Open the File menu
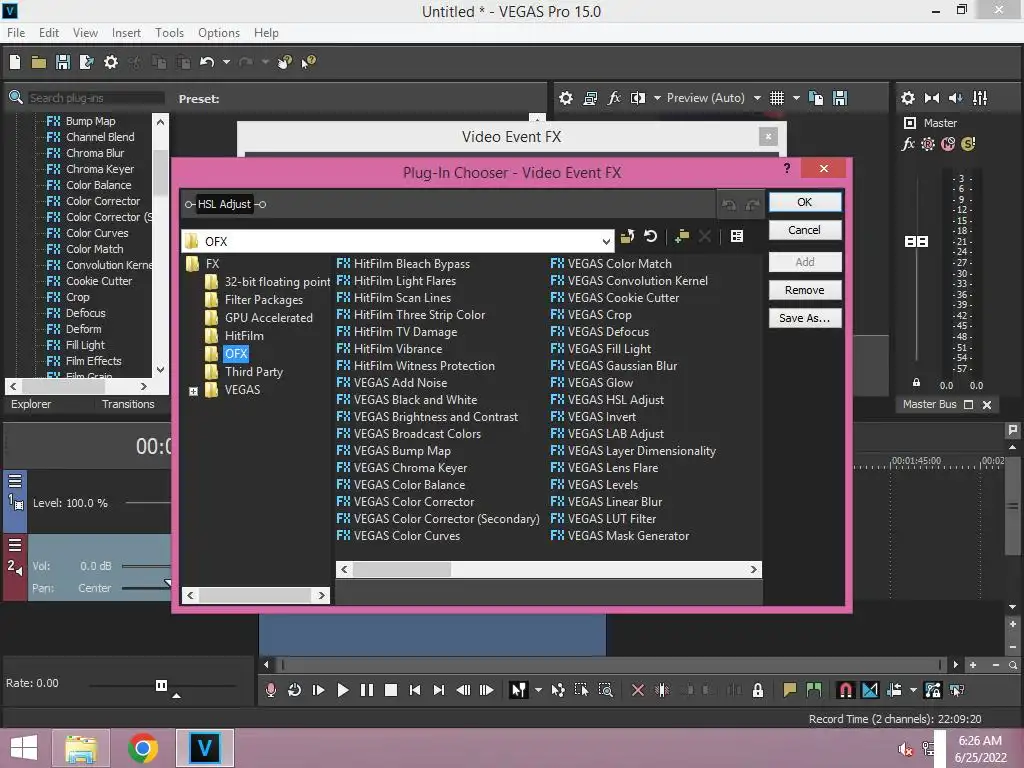The height and width of the screenshot is (768, 1024). pos(16,33)
